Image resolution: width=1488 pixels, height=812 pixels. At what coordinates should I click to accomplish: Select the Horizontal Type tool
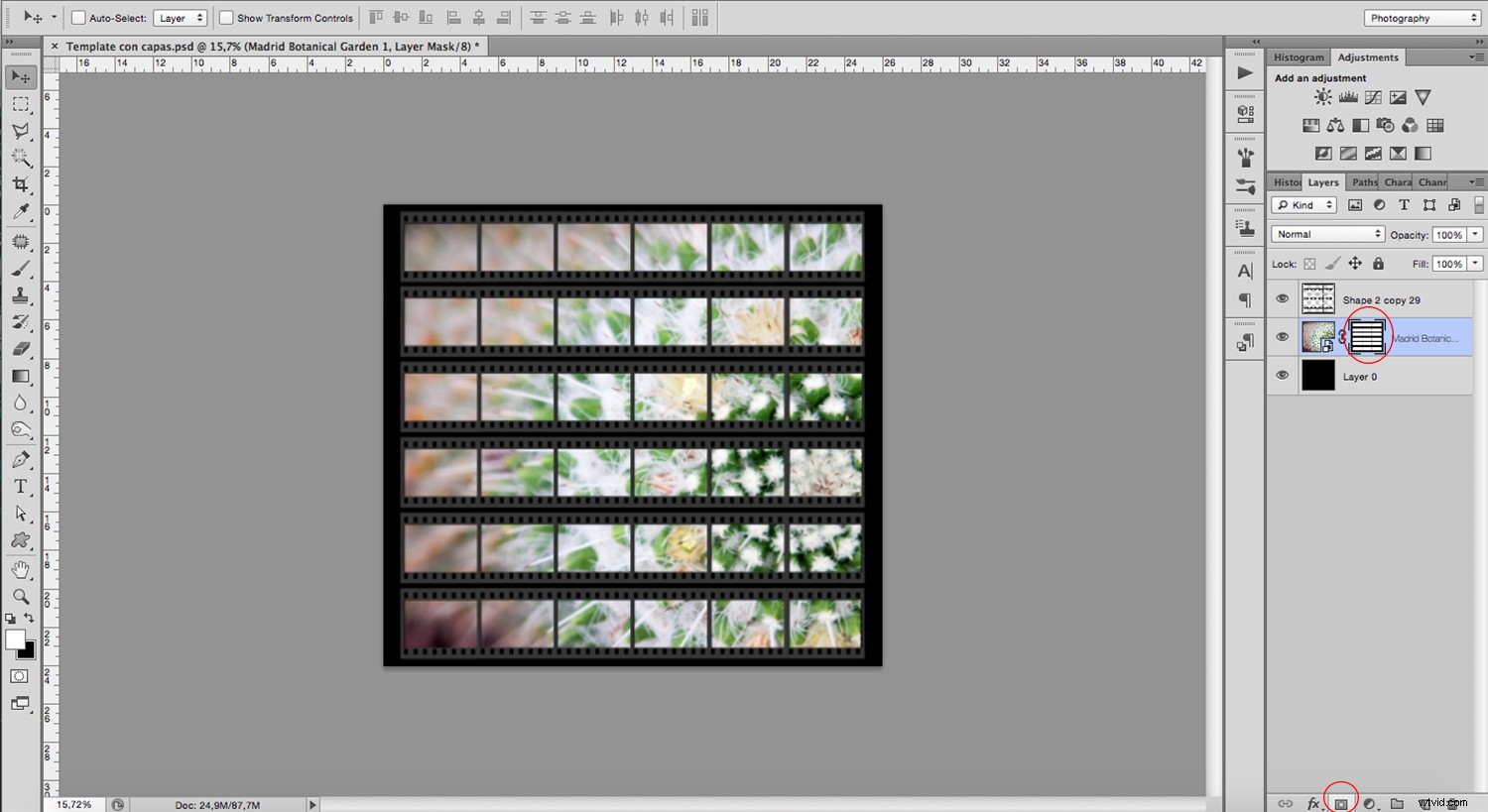(x=20, y=486)
